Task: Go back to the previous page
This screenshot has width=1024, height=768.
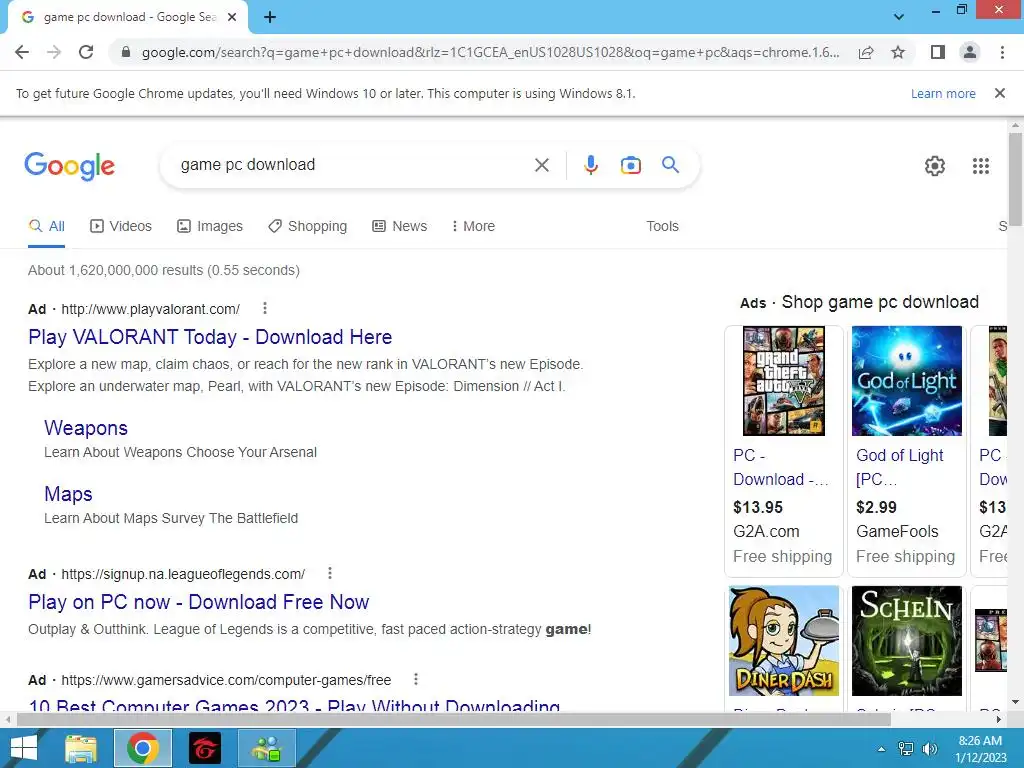Action: [22, 52]
